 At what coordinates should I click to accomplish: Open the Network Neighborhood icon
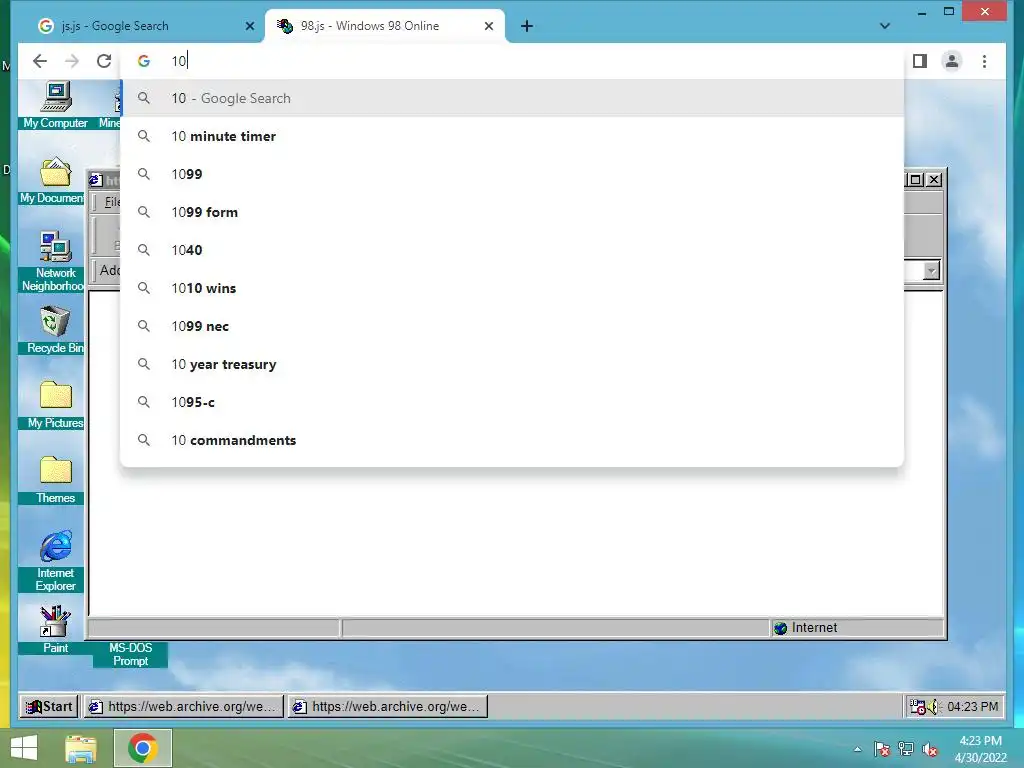click(54, 261)
